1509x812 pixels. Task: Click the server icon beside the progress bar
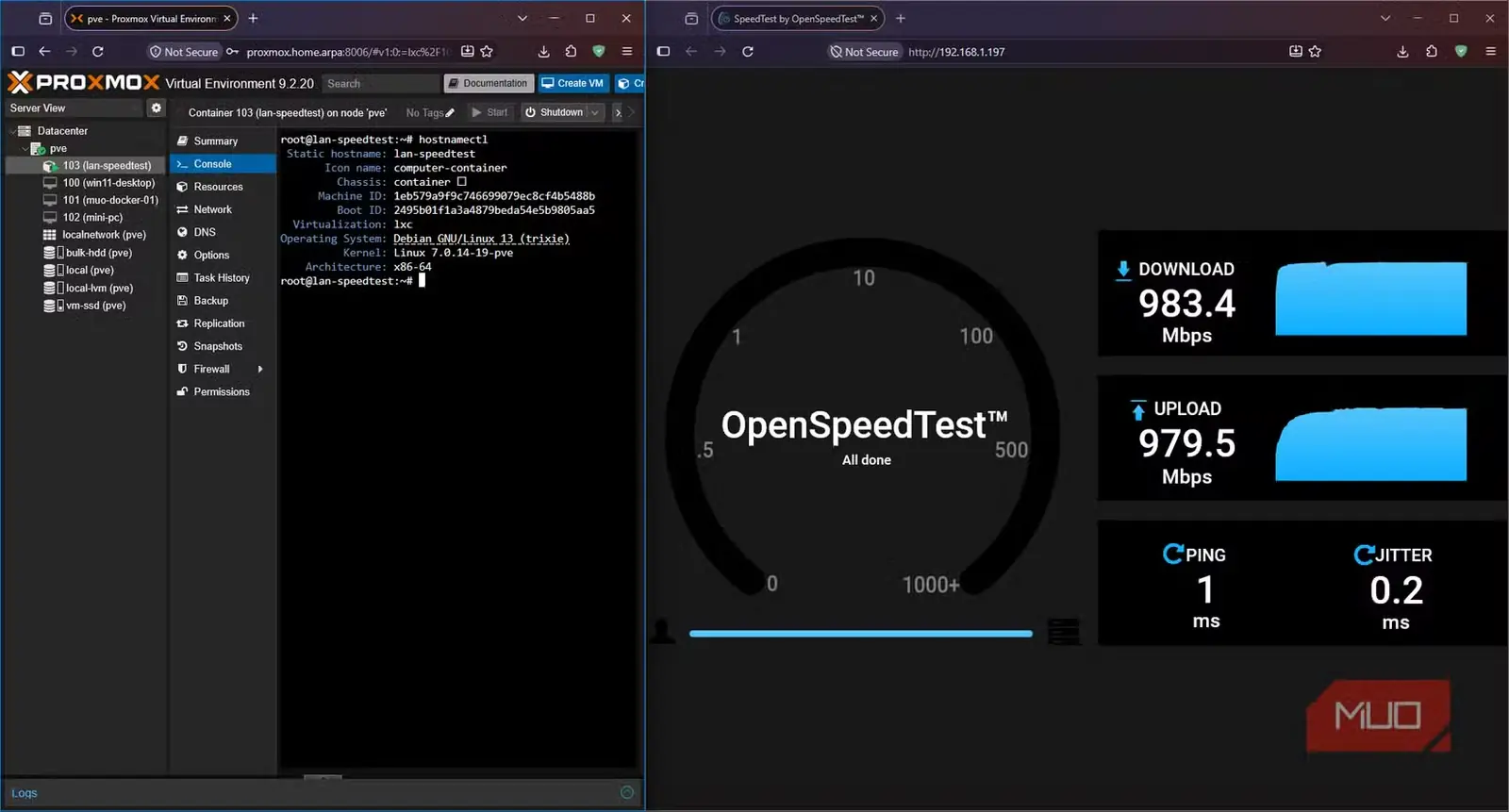(x=1064, y=631)
